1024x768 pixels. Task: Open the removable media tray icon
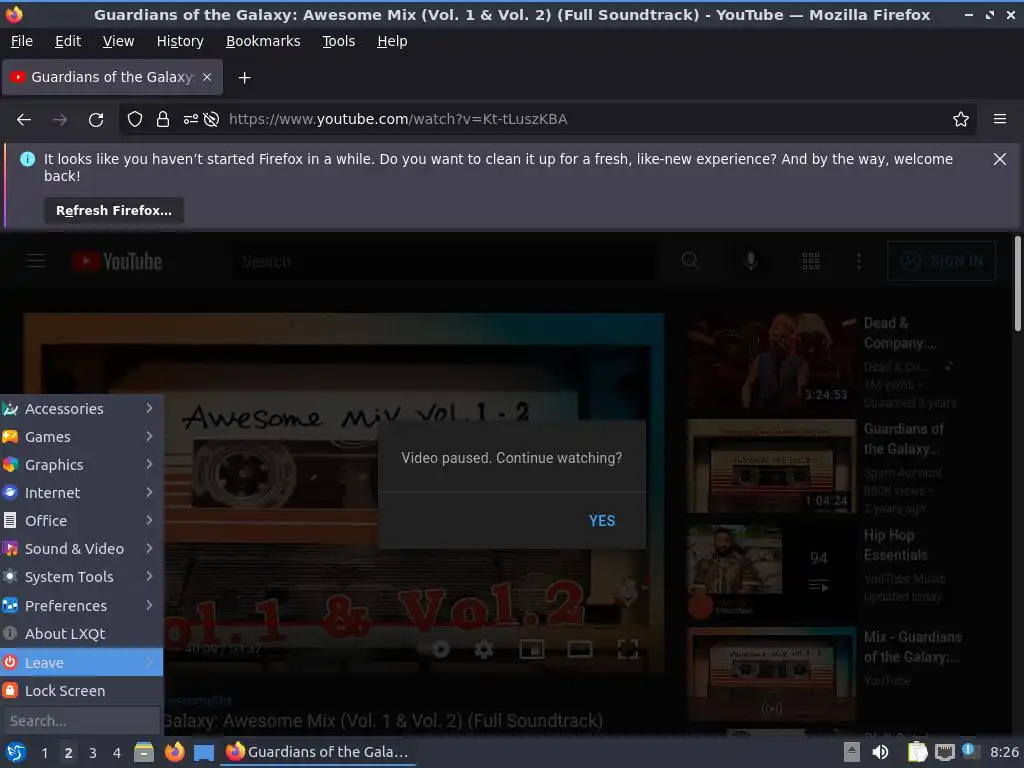pos(852,752)
